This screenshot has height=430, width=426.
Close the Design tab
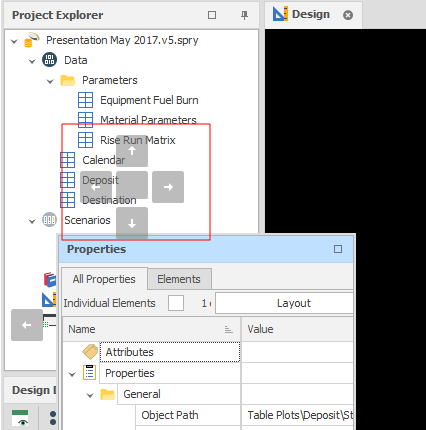pos(348,15)
